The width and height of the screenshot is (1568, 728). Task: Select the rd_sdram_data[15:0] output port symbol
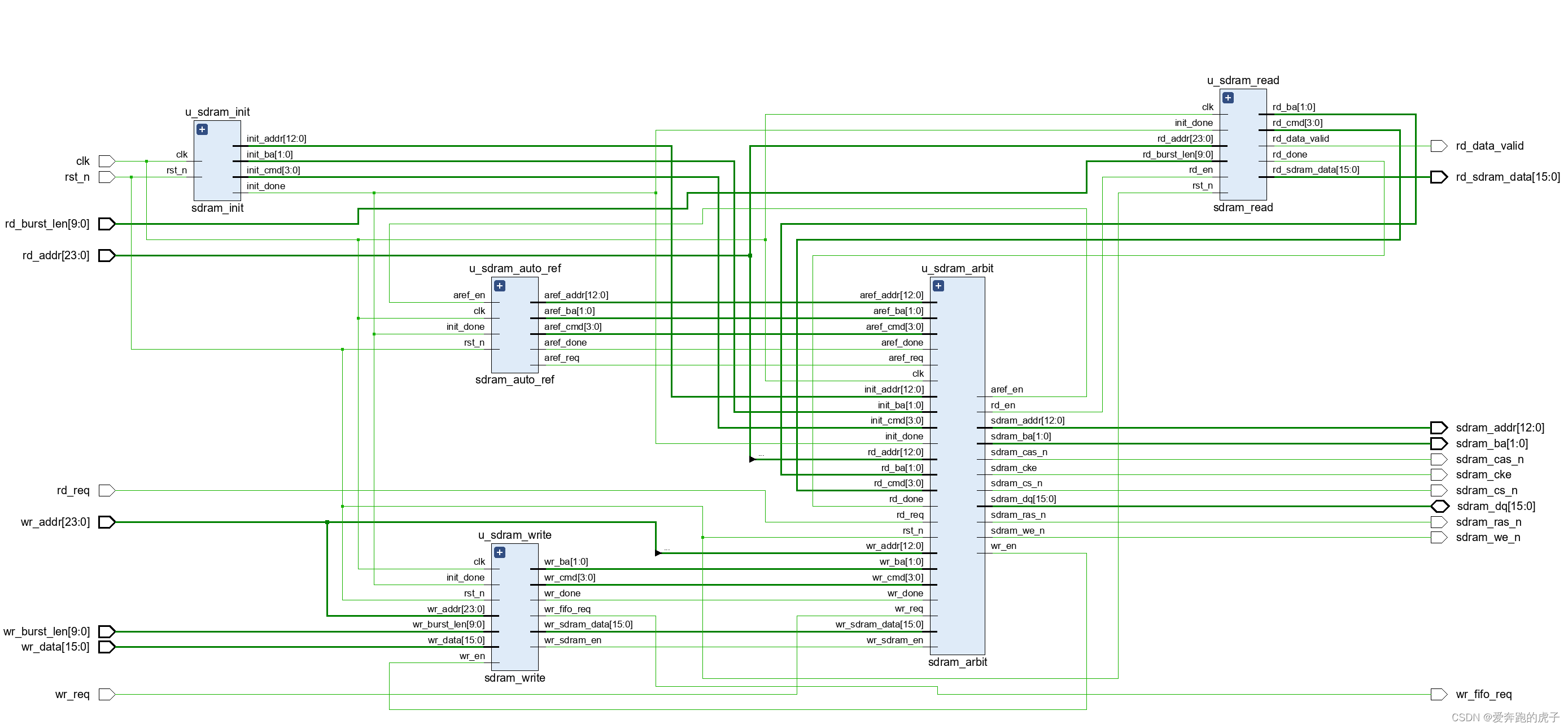(x=1439, y=177)
